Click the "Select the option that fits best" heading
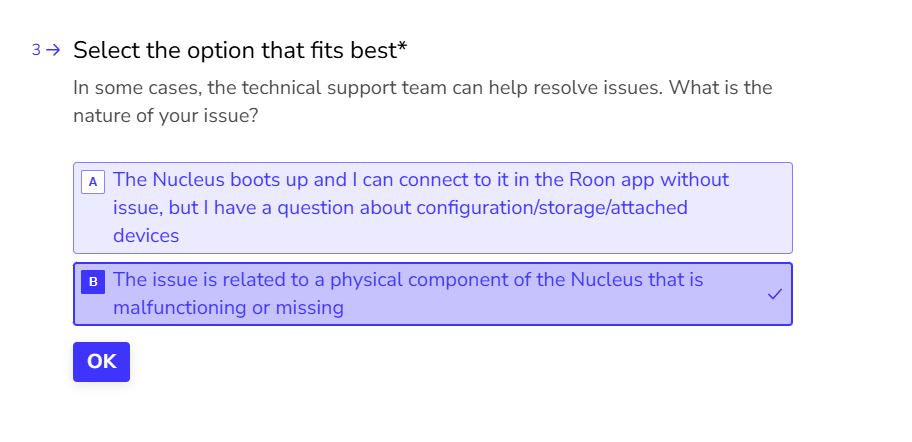Image resolution: width=912 pixels, height=442 pixels. (x=234, y=49)
